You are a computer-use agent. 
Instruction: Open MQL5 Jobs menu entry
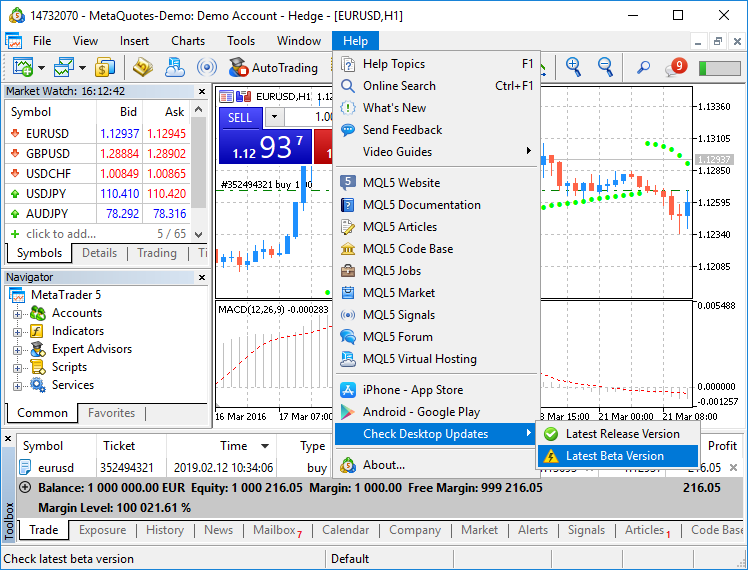coord(437,270)
